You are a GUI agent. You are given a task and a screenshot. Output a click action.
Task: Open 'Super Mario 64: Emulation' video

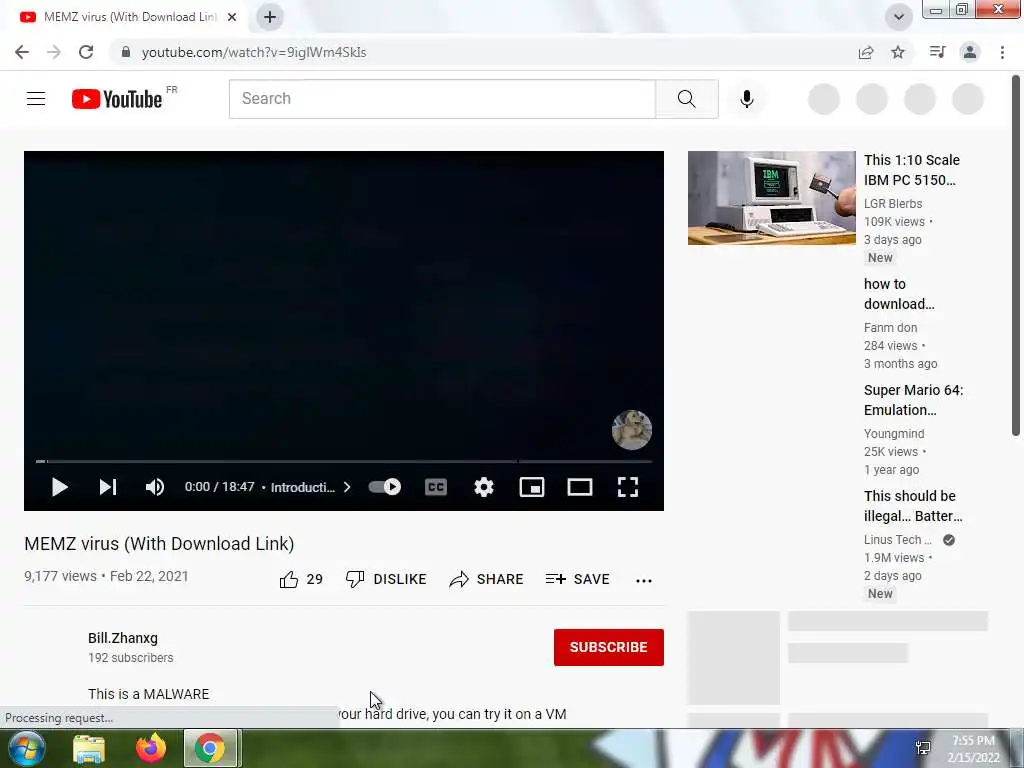click(x=913, y=400)
